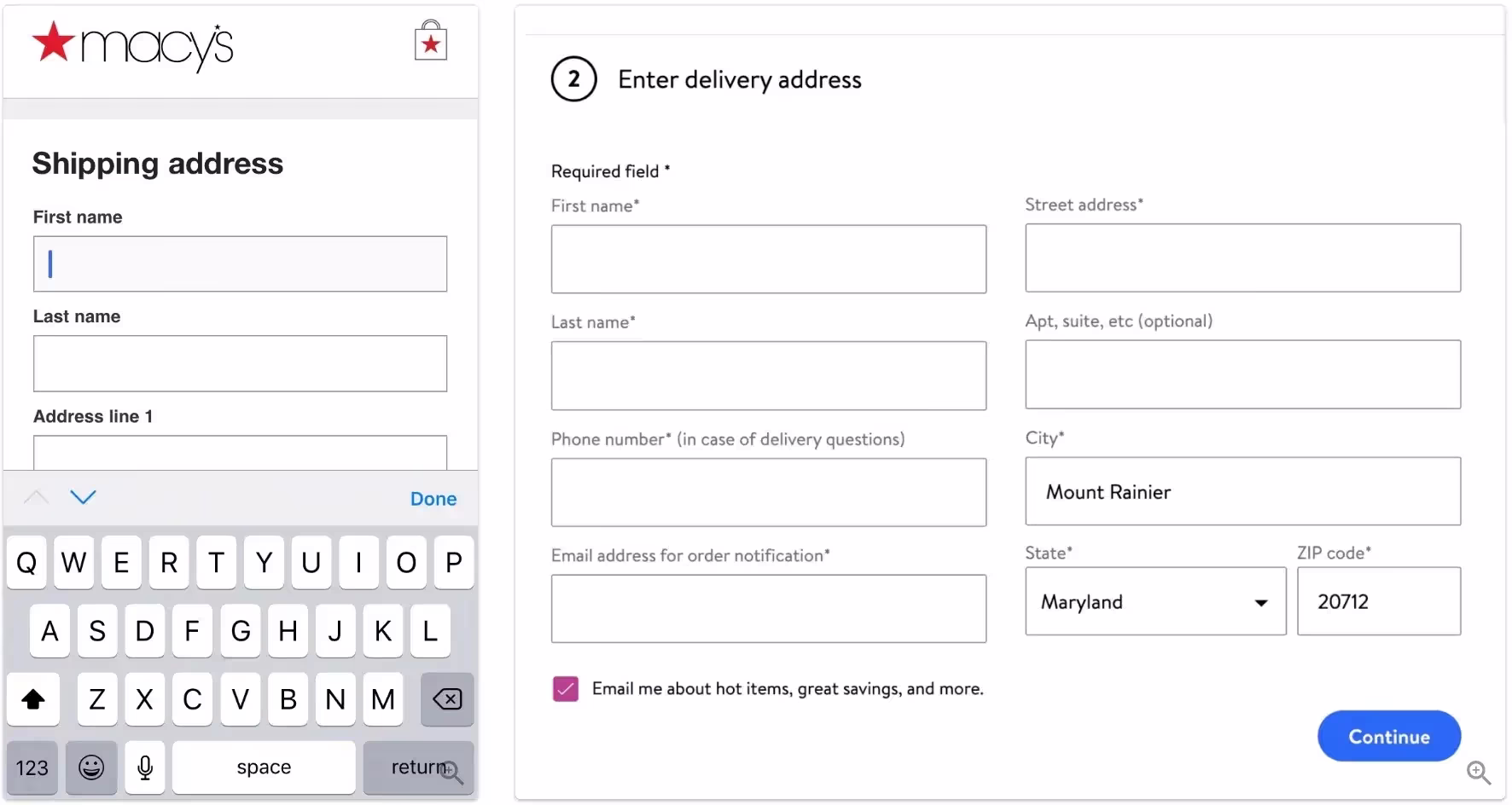This screenshot has width=1512, height=805.
Task: Click magnifier icon beside Continue button
Action: point(1478,773)
